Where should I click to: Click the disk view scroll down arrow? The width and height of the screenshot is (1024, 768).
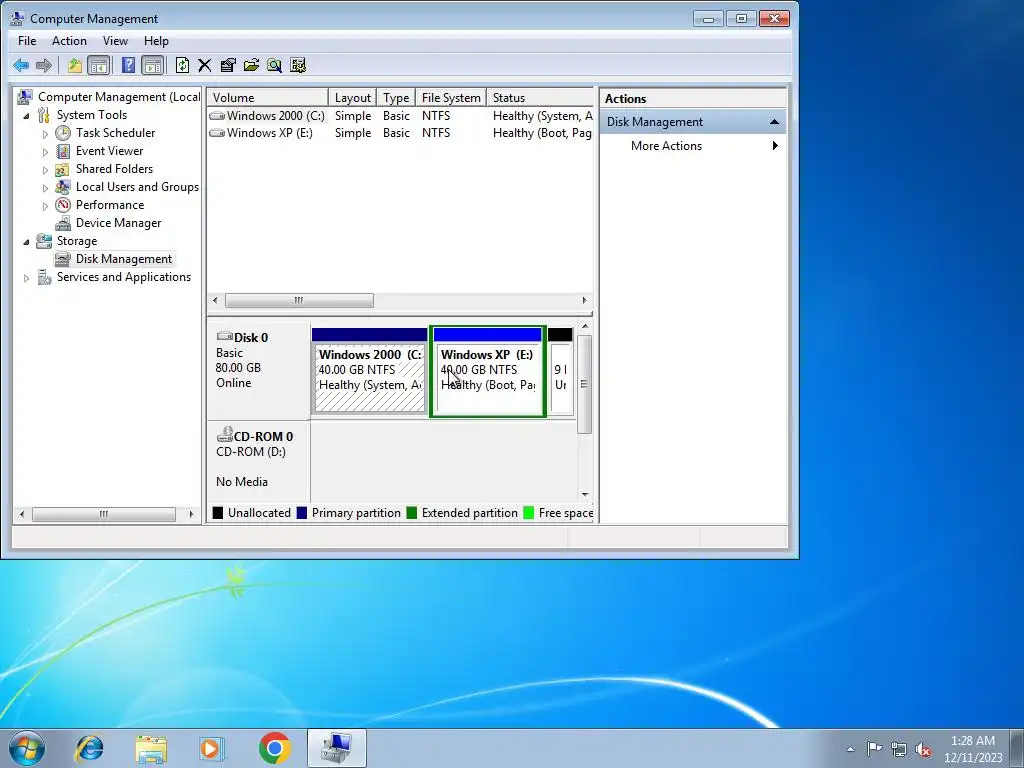pos(584,495)
